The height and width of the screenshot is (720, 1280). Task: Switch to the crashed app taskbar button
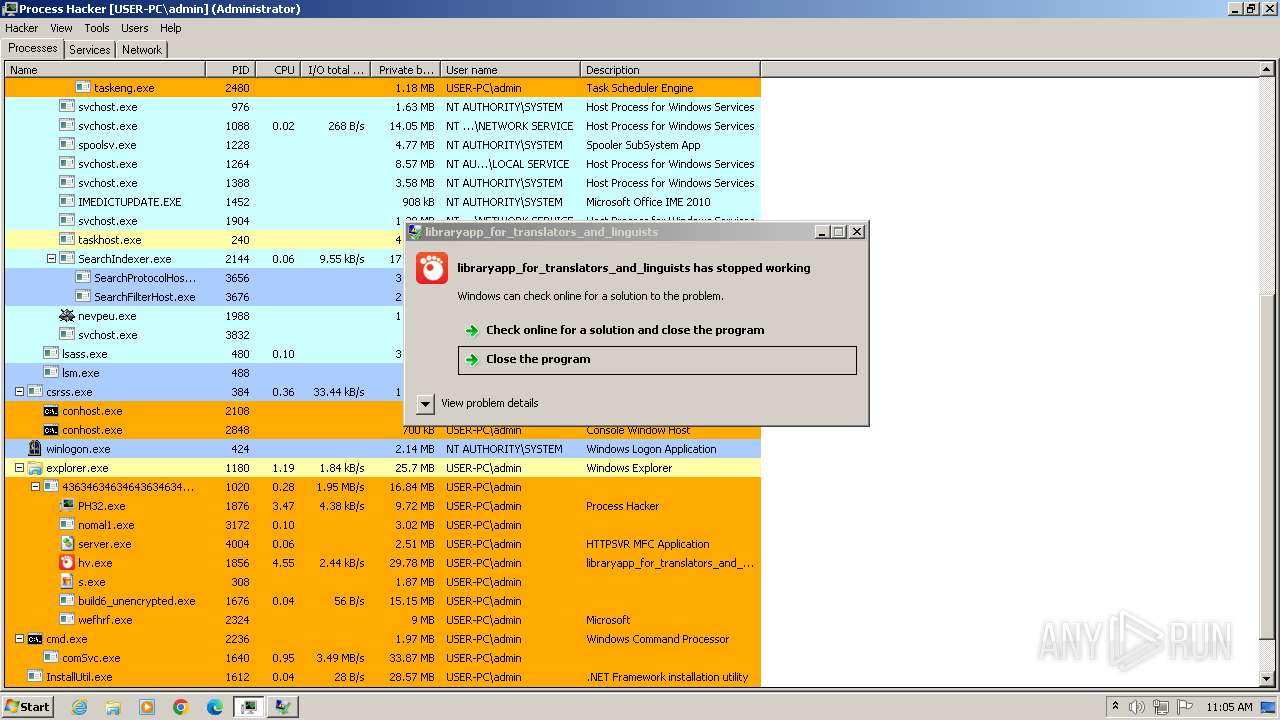click(x=283, y=707)
